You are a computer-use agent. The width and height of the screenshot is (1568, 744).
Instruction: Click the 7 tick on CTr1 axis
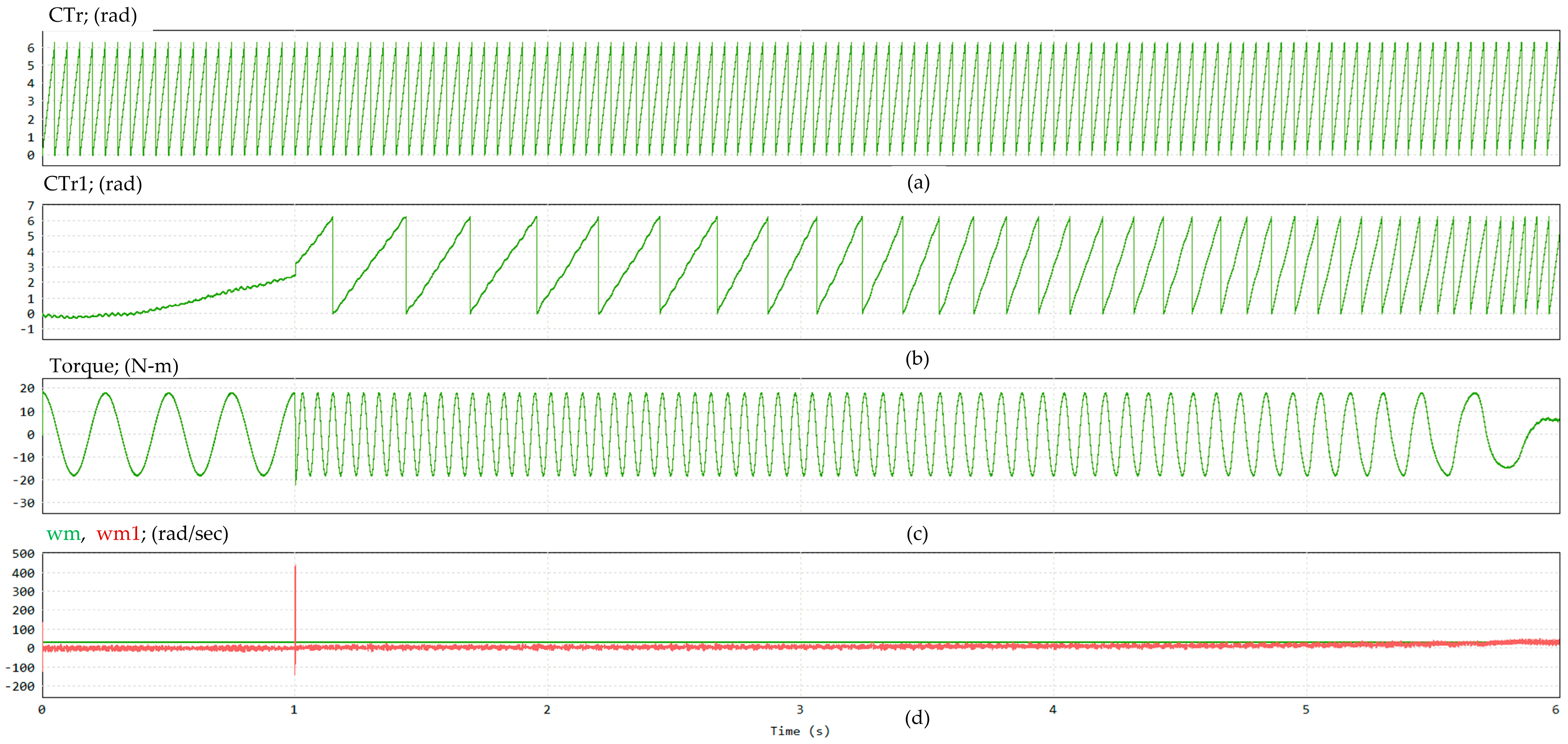pos(30,206)
